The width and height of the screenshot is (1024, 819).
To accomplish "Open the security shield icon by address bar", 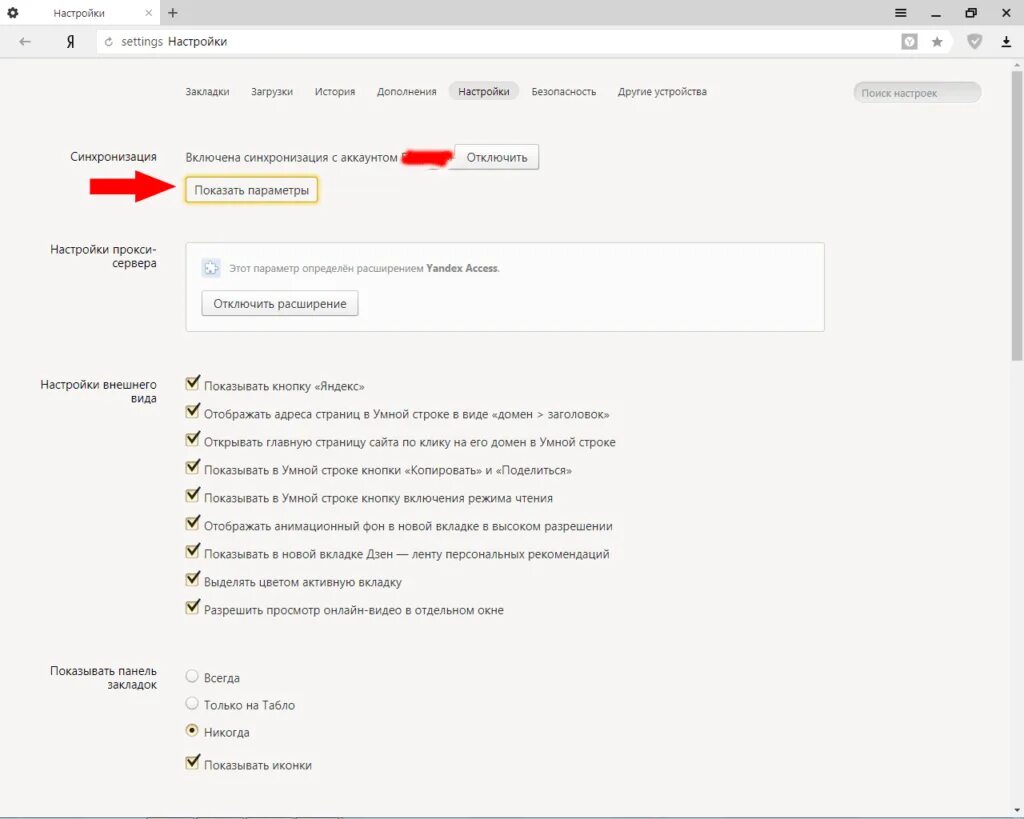I will pos(974,42).
